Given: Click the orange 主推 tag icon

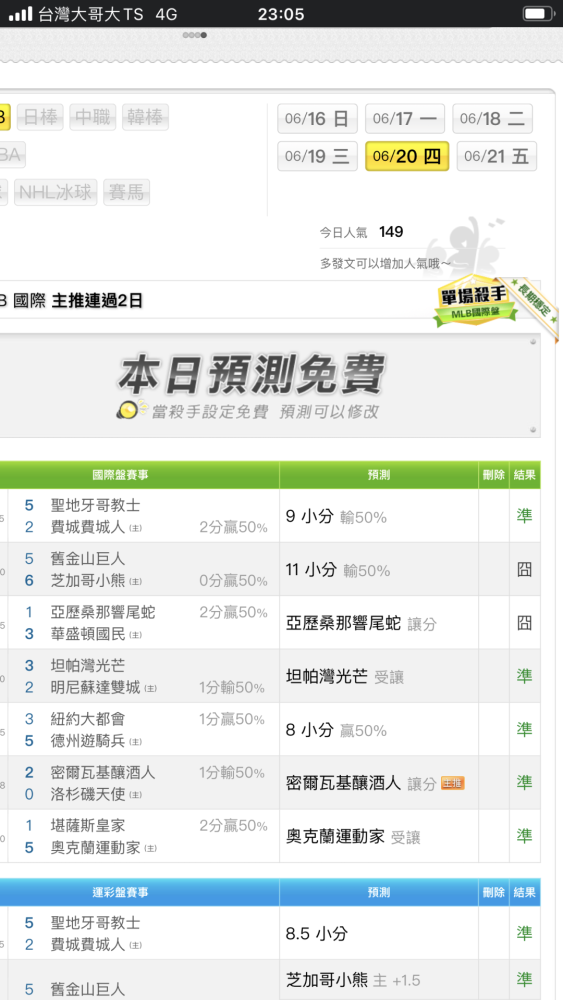Looking at the screenshot, I should [x=452, y=783].
